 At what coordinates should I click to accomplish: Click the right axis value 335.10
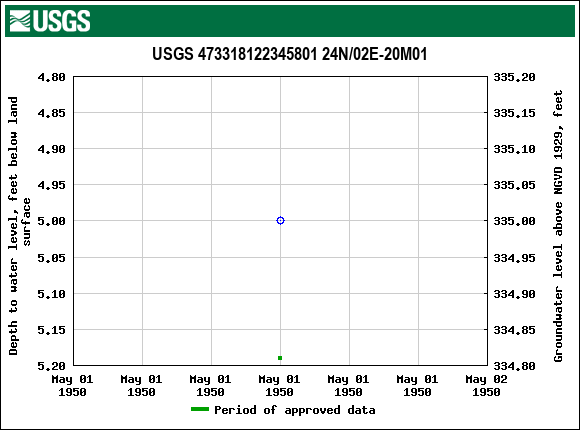(x=515, y=149)
